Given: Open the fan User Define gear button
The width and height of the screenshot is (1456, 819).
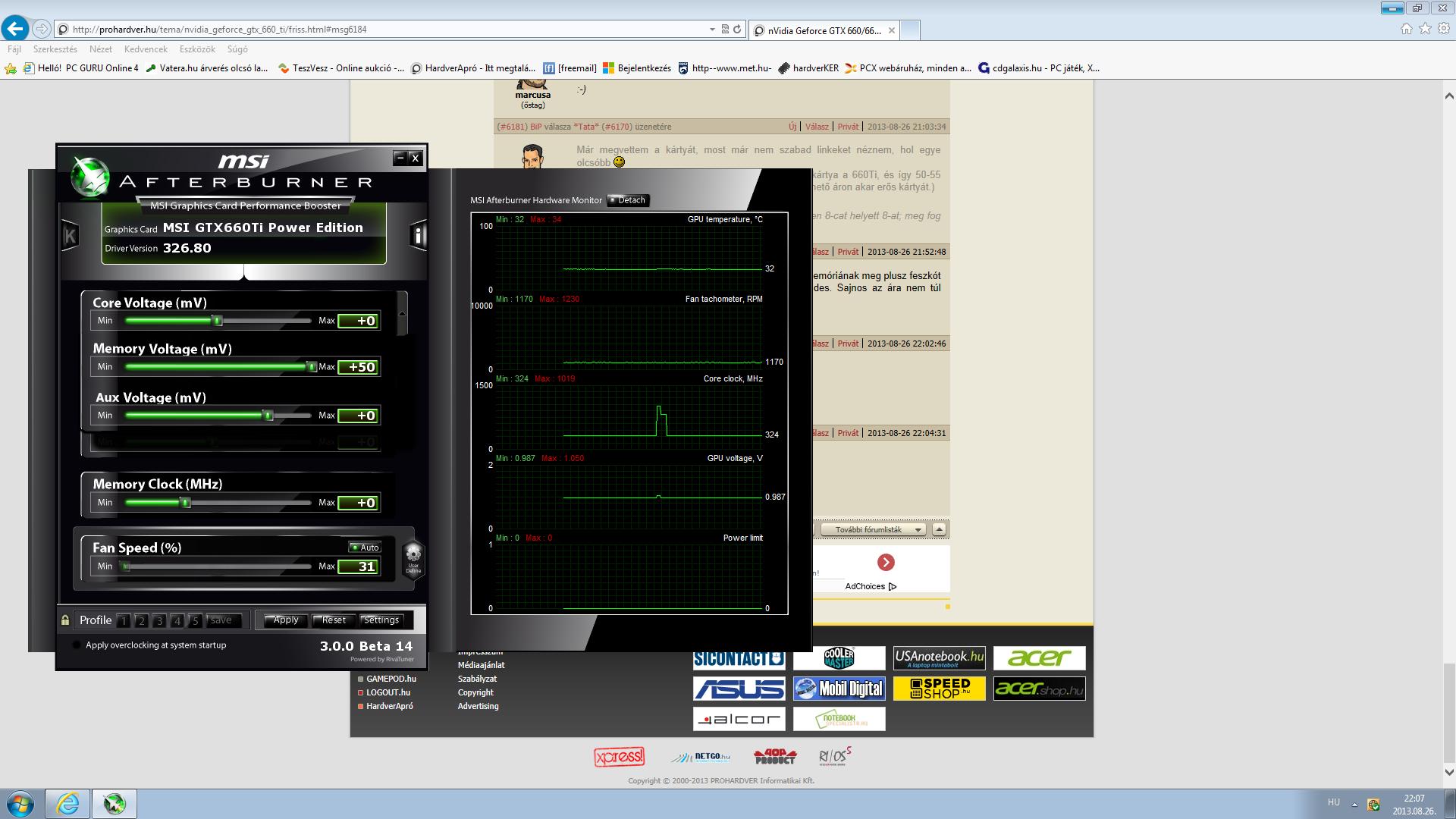Looking at the screenshot, I should [x=413, y=560].
